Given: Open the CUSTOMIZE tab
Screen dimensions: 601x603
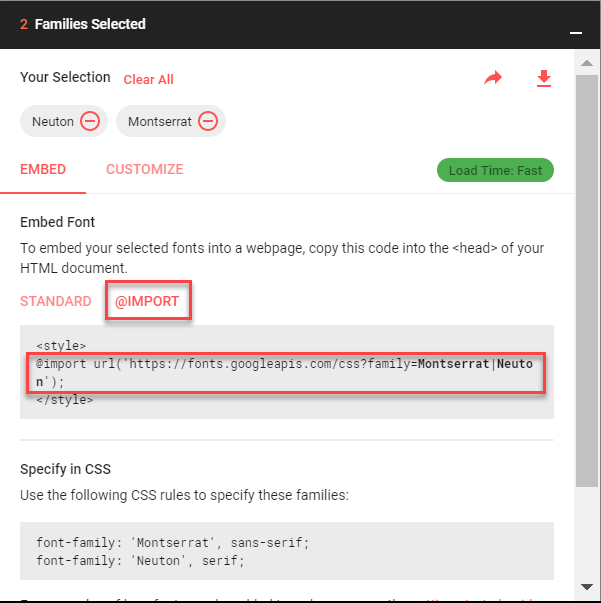Looking at the screenshot, I should click(x=145, y=169).
